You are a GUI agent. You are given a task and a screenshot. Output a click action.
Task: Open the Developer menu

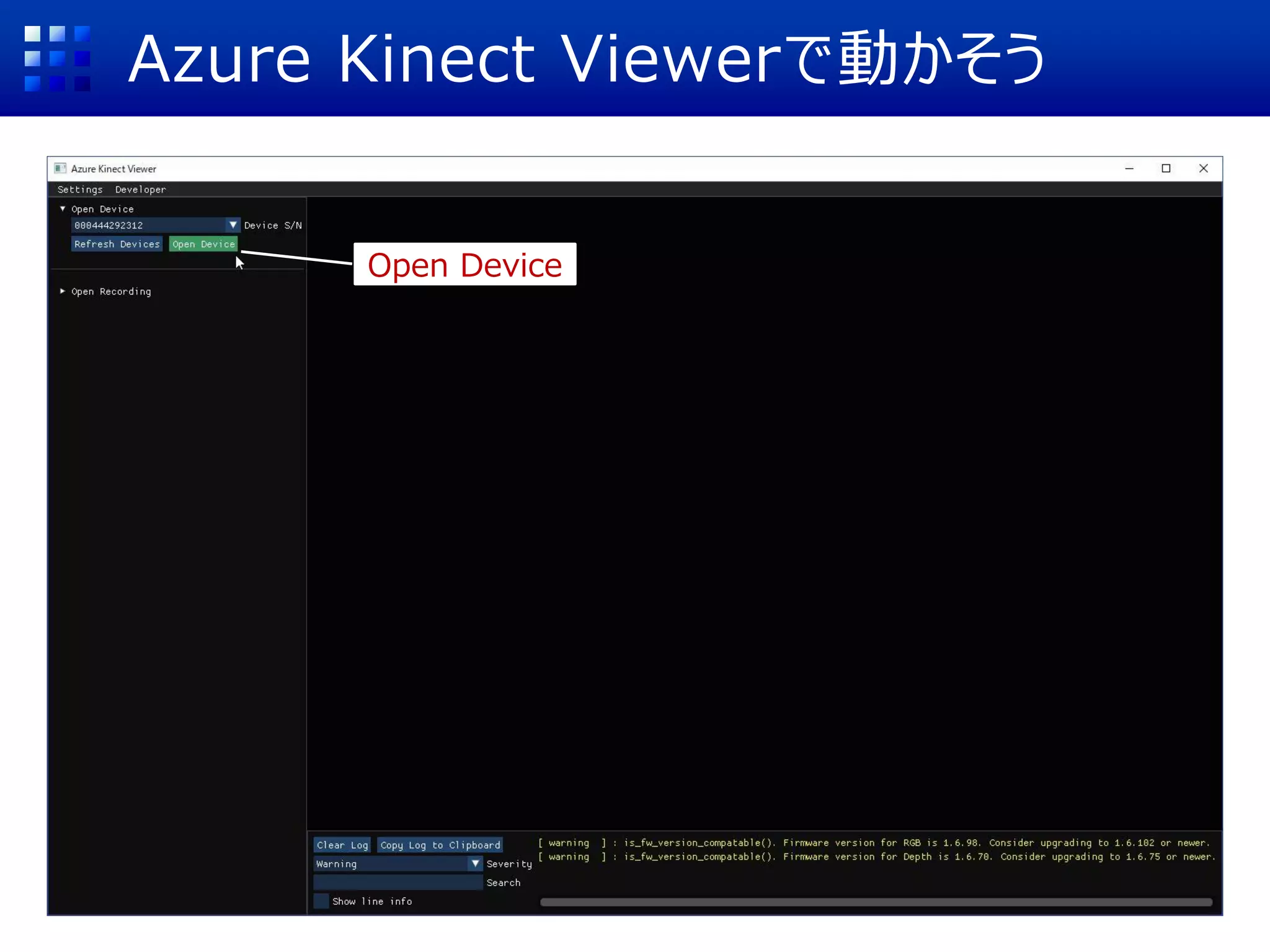(140, 190)
